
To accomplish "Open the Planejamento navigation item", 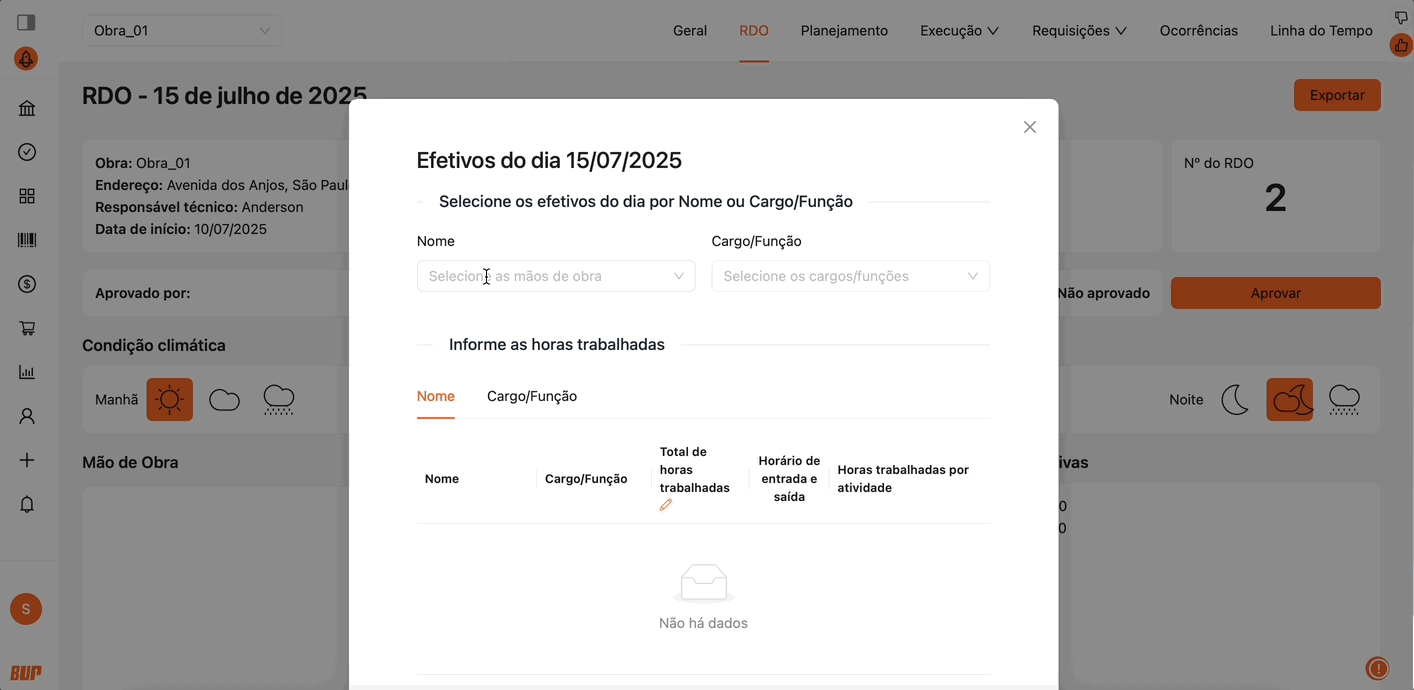I will coord(843,31).
